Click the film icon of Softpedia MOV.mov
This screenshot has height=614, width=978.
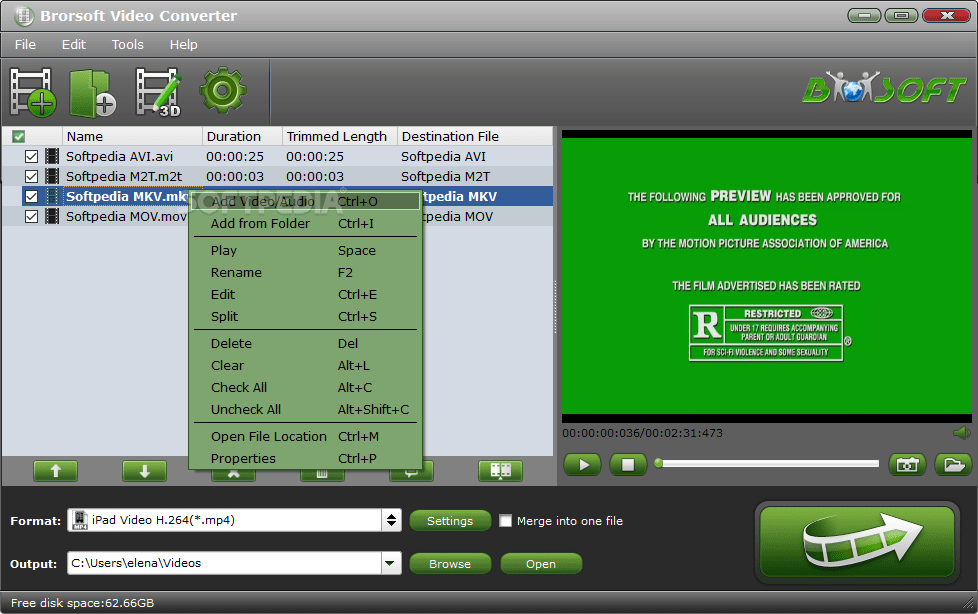click(52, 216)
